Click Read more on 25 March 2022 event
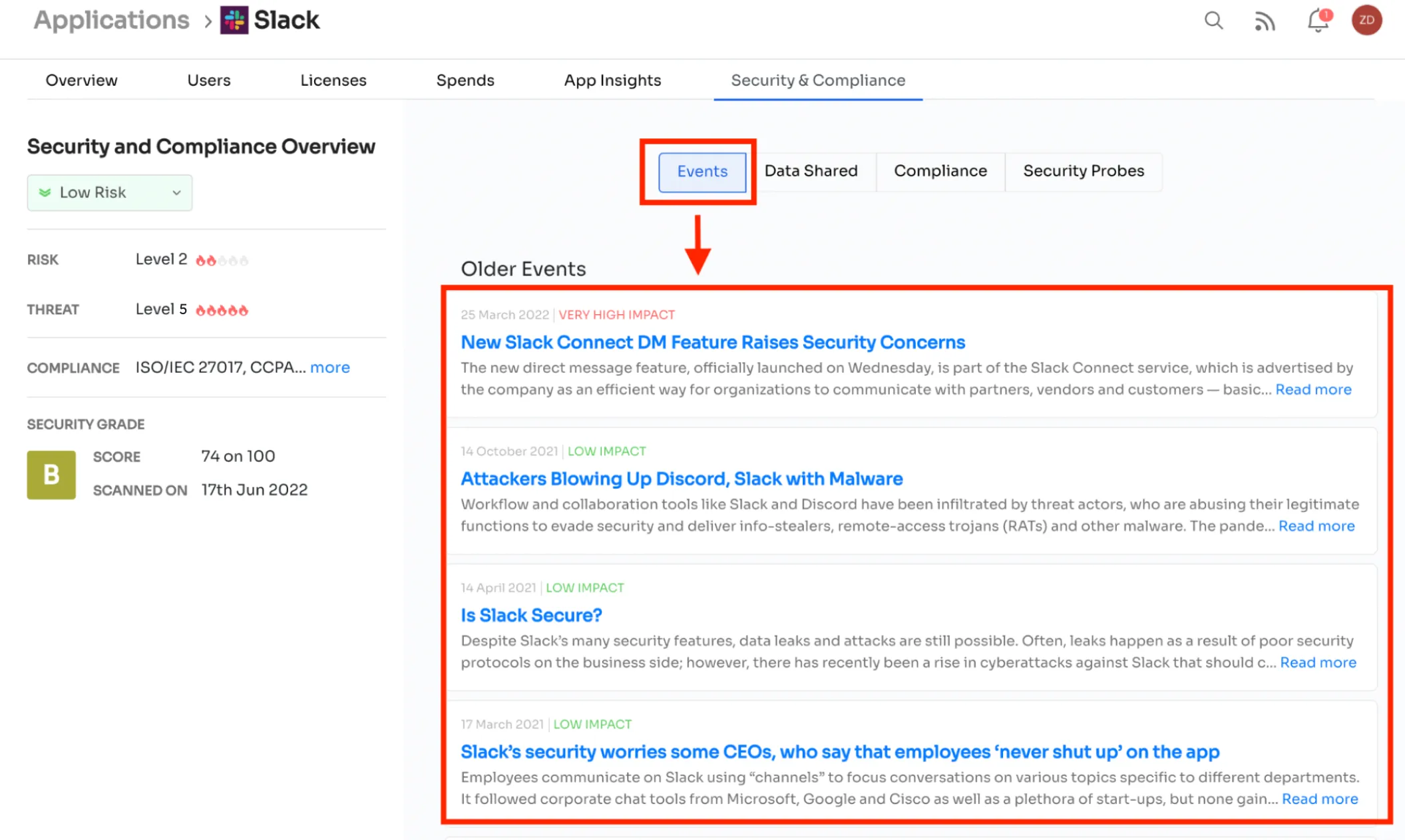Image resolution: width=1405 pixels, height=840 pixels. tap(1313, 389)
